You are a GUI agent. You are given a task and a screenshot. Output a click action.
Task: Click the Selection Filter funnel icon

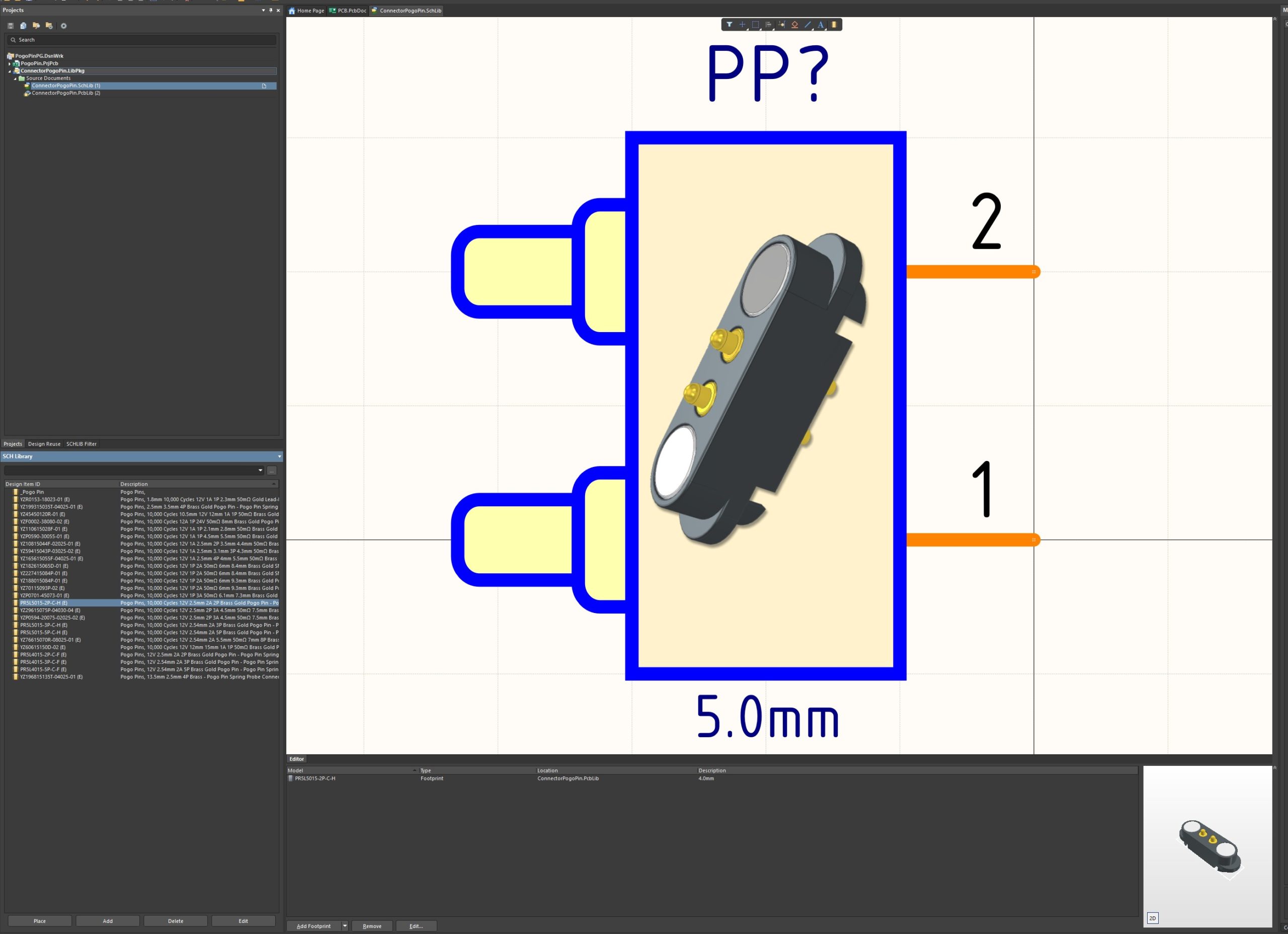(729, 25)
